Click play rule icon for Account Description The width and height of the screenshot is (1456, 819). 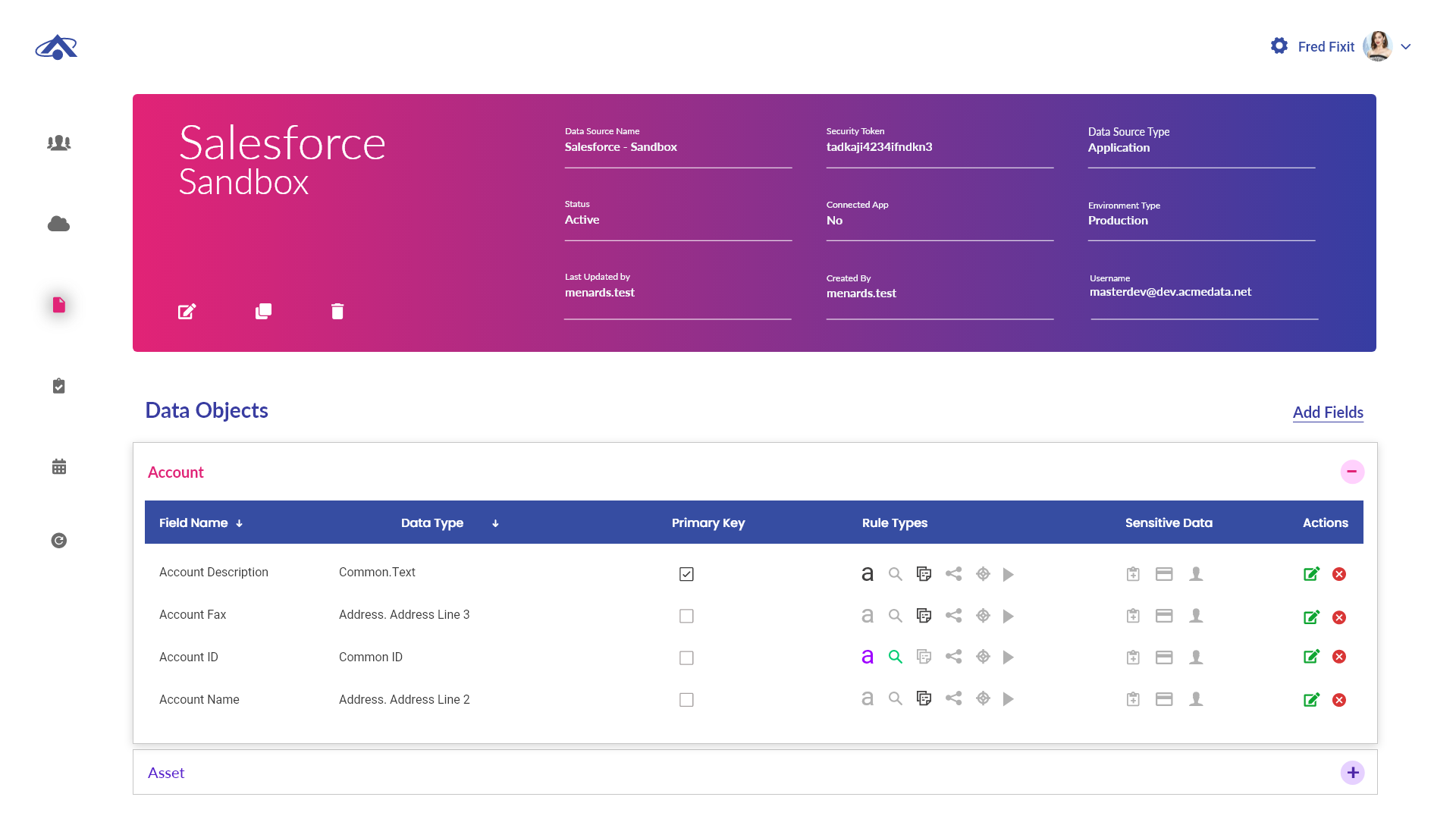[1008, 575]
